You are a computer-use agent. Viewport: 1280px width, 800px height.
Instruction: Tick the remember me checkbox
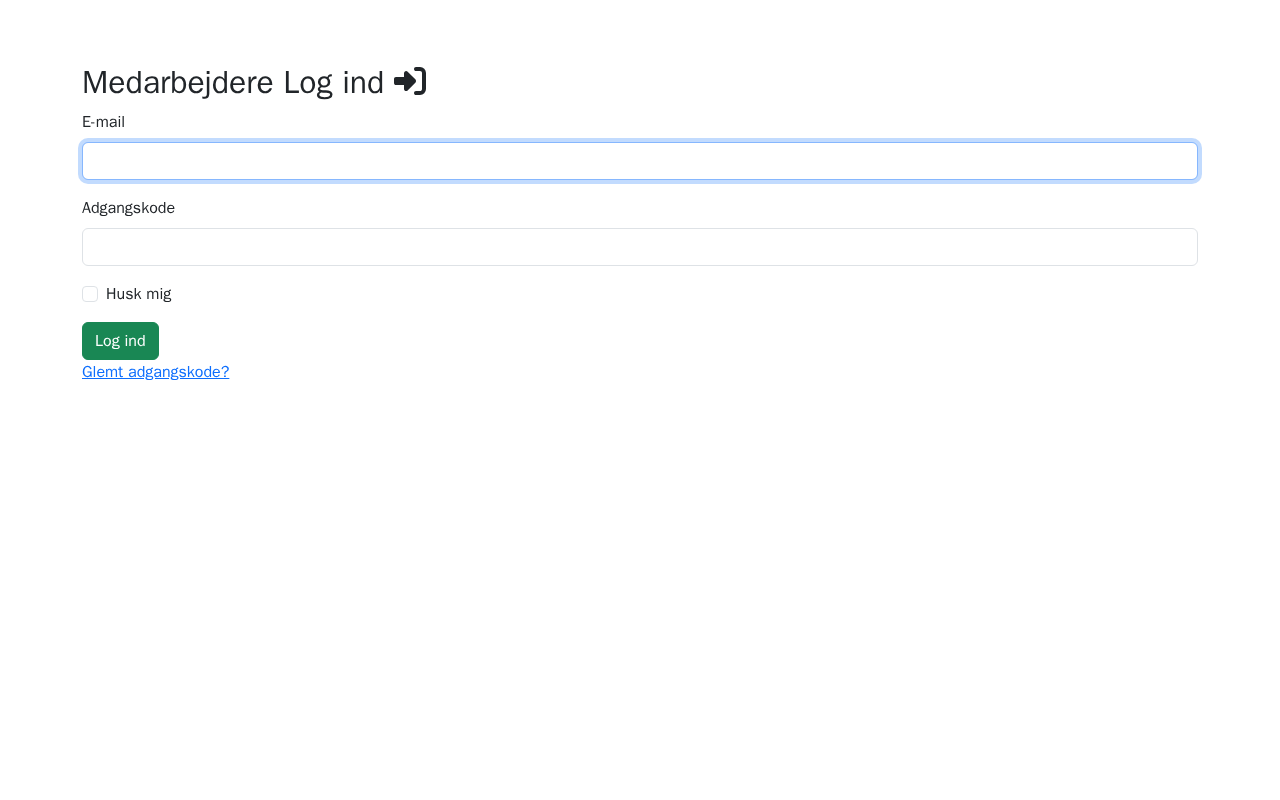pos(90,294)
